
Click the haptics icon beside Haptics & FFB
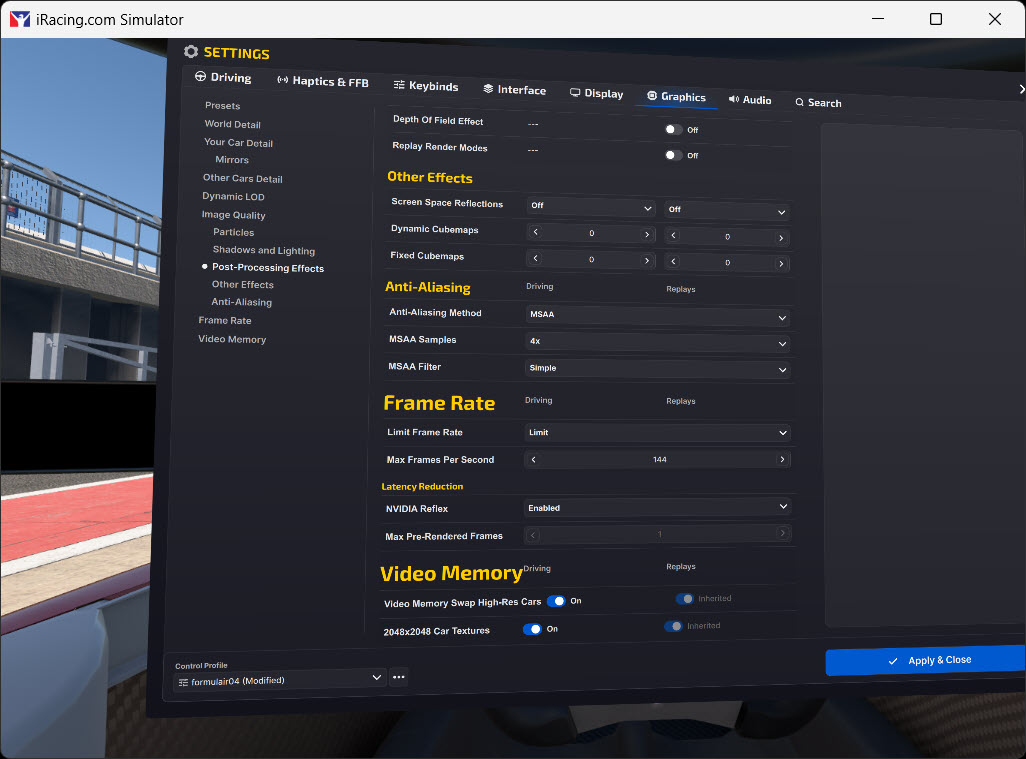(283, 80)
